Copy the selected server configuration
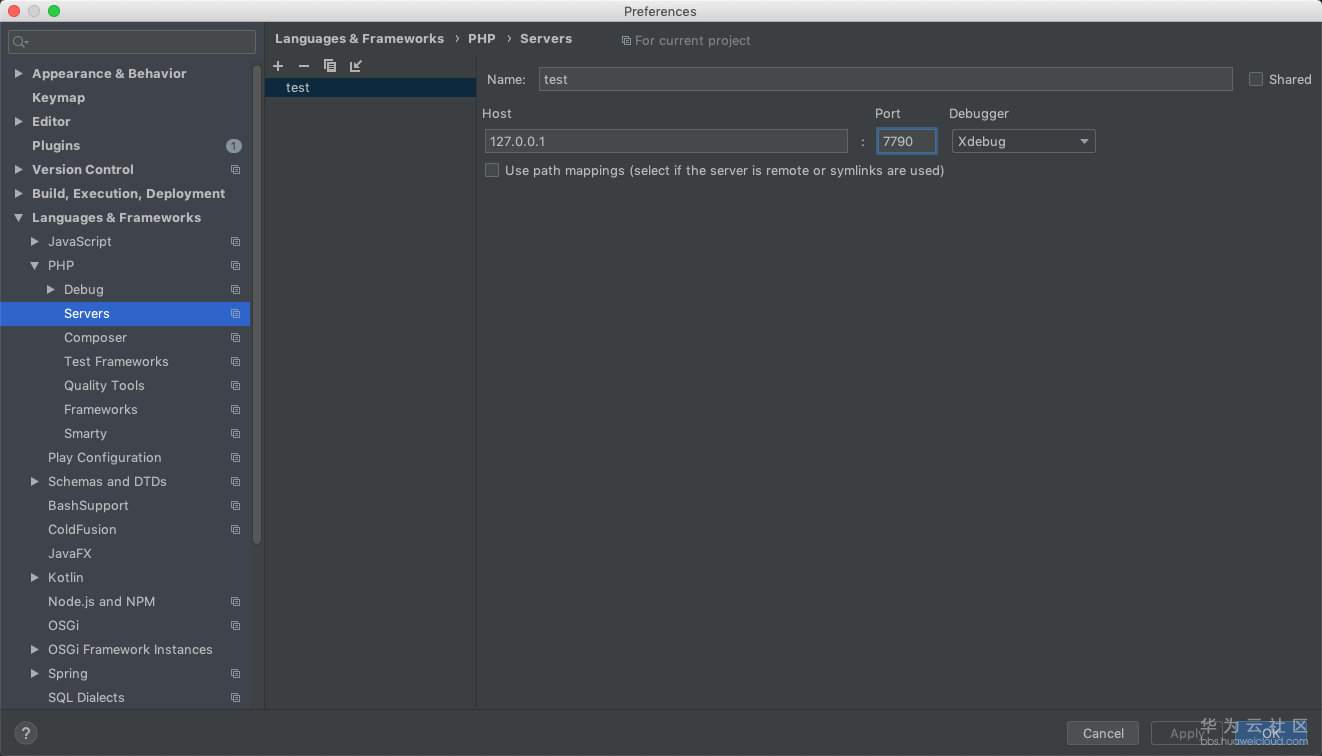The image size is (1322, 756). [330, 66]
